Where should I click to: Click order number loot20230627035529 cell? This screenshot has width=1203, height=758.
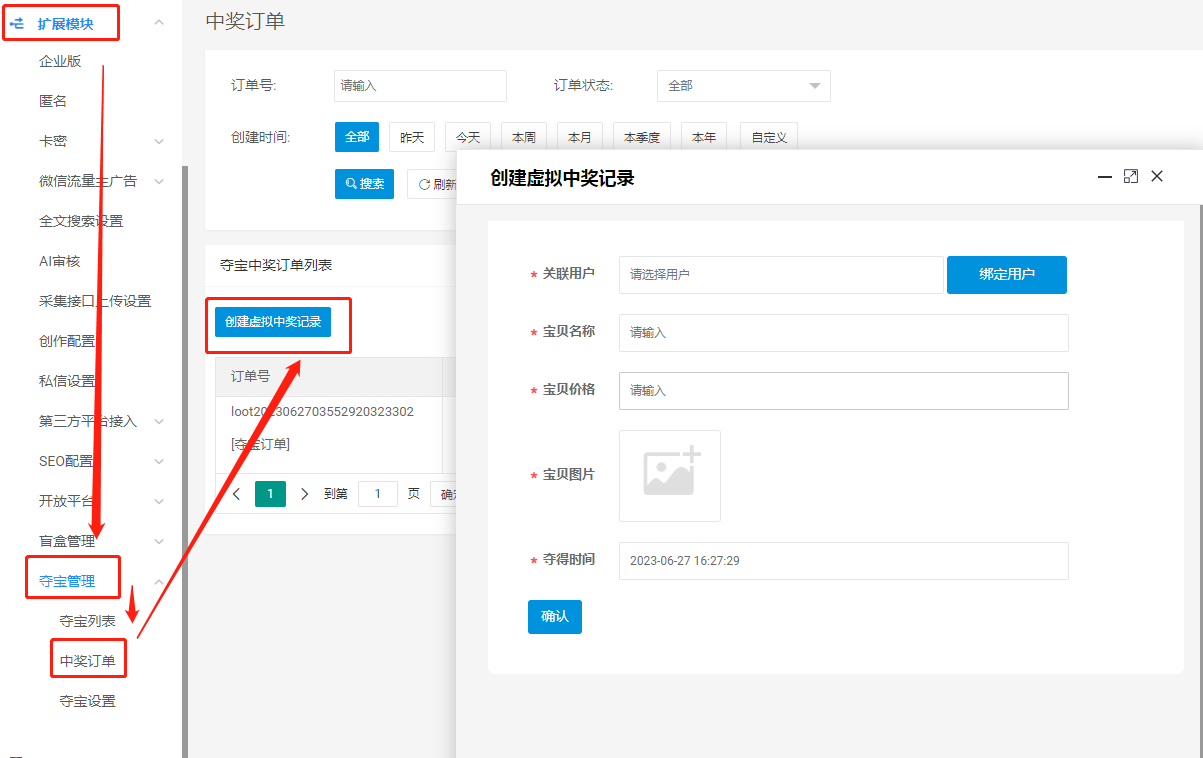pos(322,412)
